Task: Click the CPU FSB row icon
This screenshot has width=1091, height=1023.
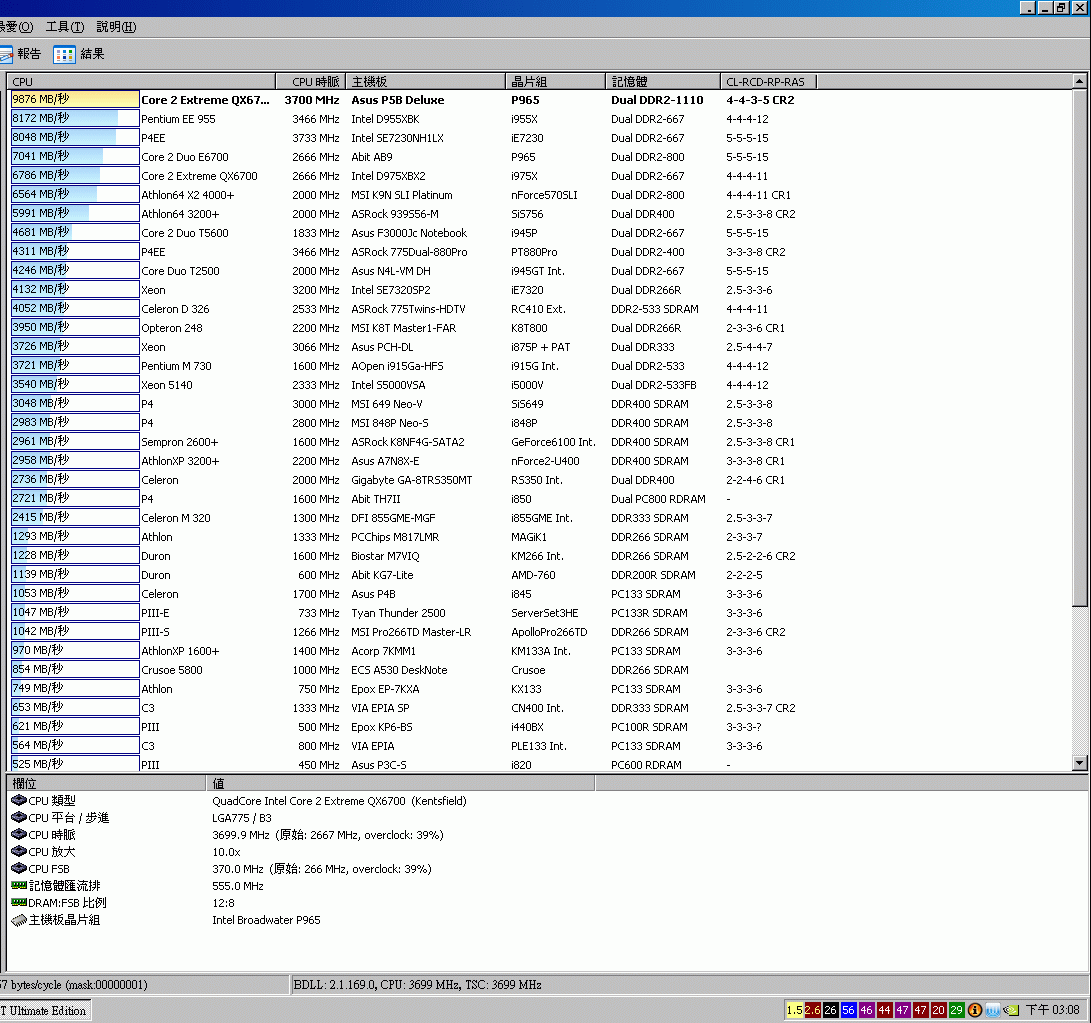Action: pyautogui.click(x=19, y=868)
